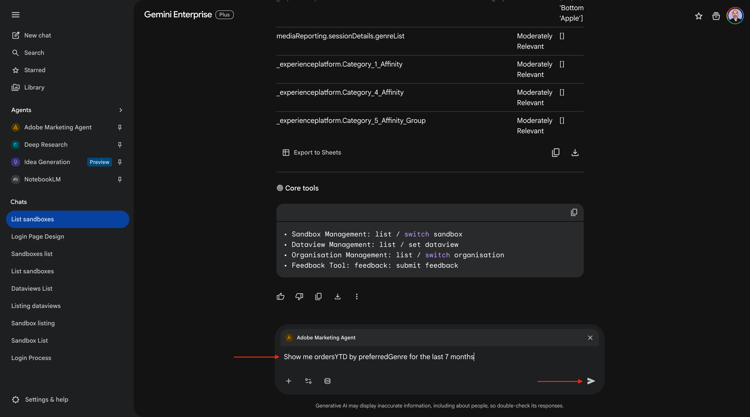Image resolution: width=750 pixels, height=417 pixels.
Task: Select the Dataviews List chat
Action: click(x=32, y=289)
